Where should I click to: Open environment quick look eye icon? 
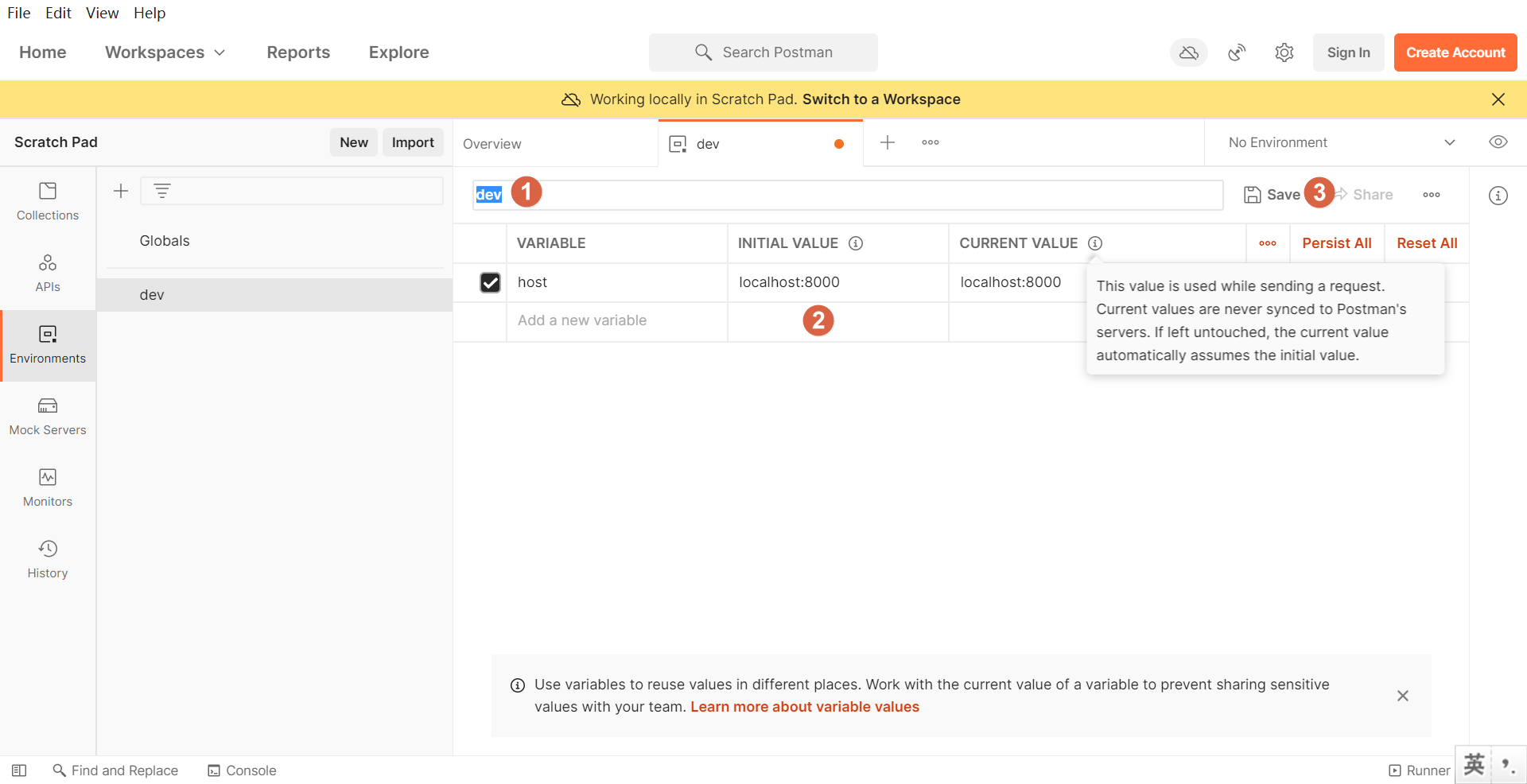(1498, 142)
